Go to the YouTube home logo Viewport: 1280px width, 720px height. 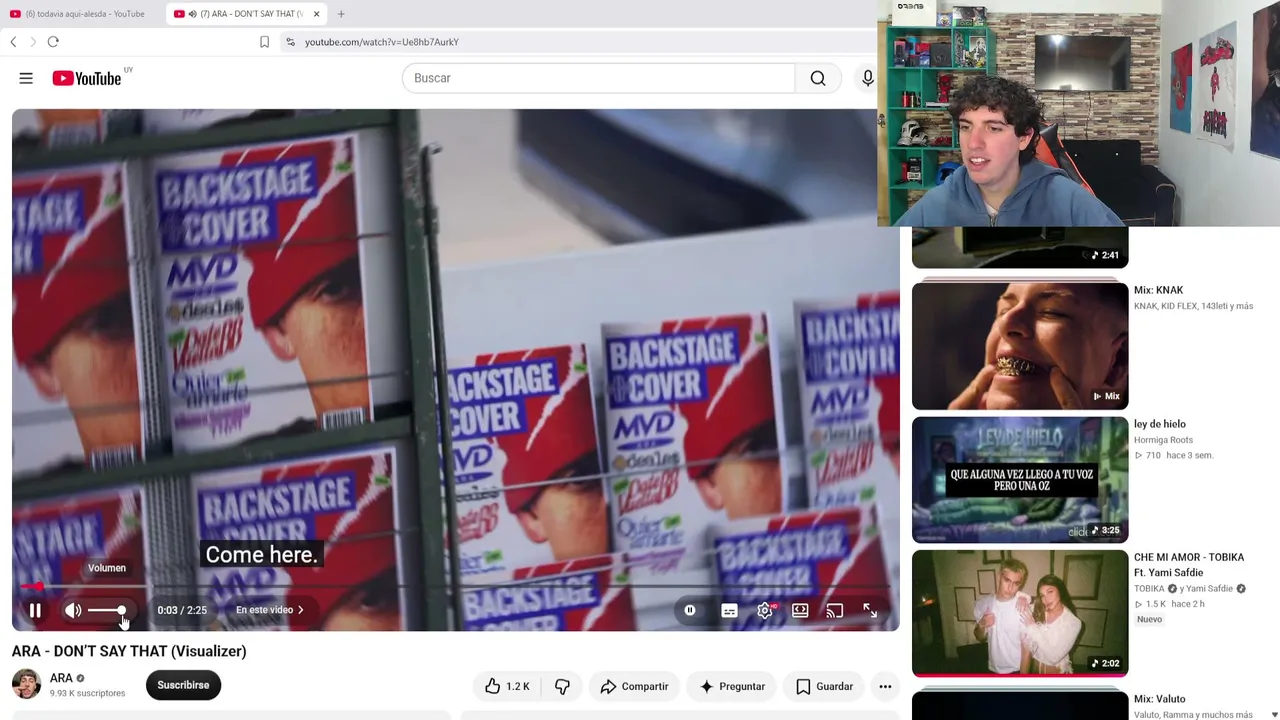(x=87, y=78)
